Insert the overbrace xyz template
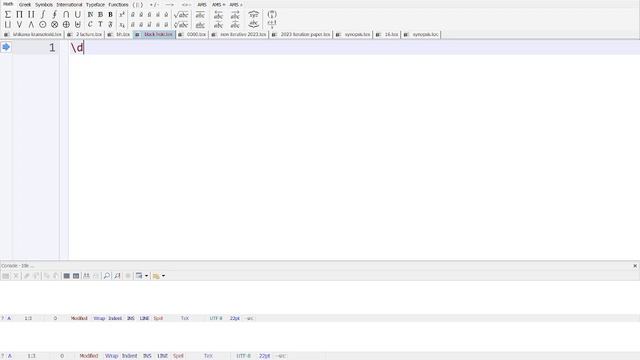This screenshot has width=640, height=360. 253,15
